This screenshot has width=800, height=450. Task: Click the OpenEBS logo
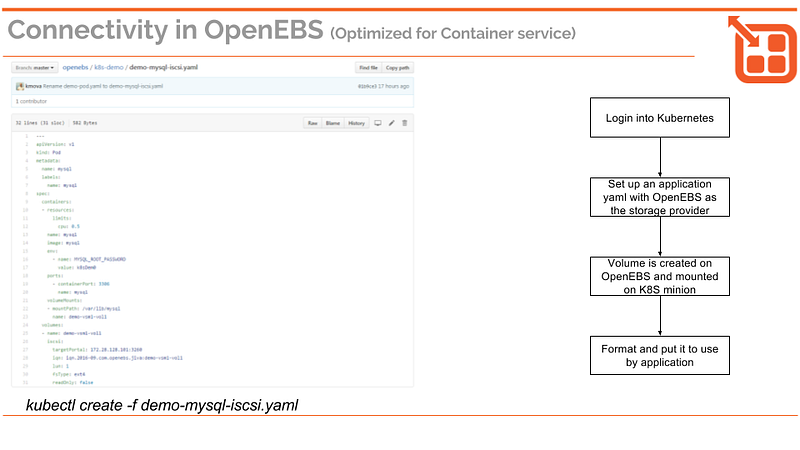(x=763, y=49)
